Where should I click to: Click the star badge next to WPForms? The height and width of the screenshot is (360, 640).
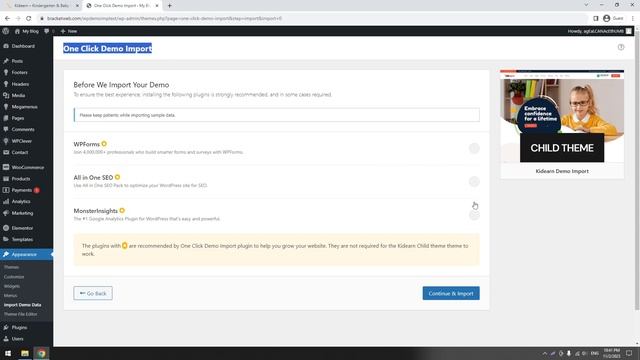pyautogui.click(x=104, y=144)
